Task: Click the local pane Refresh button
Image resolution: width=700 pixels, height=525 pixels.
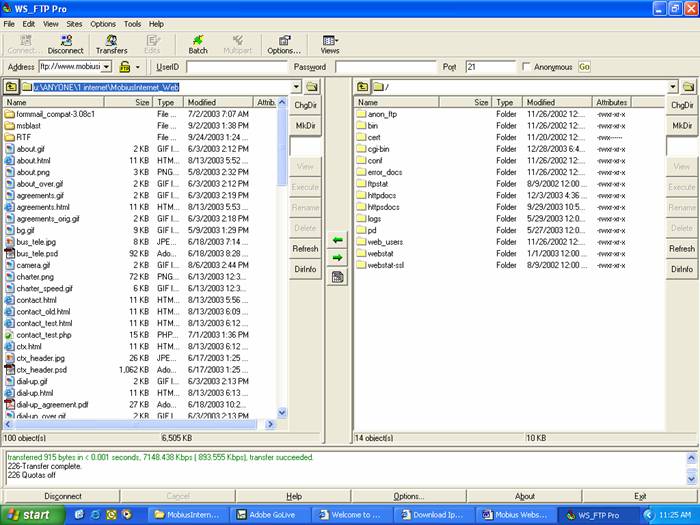Action: click(305, 249)
